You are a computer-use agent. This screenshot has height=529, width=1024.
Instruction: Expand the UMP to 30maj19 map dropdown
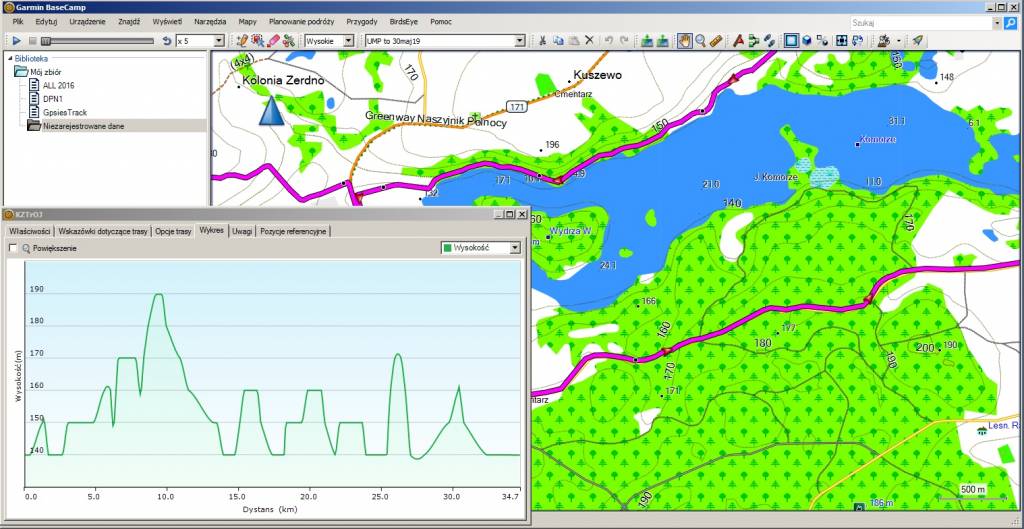[519, 41]
